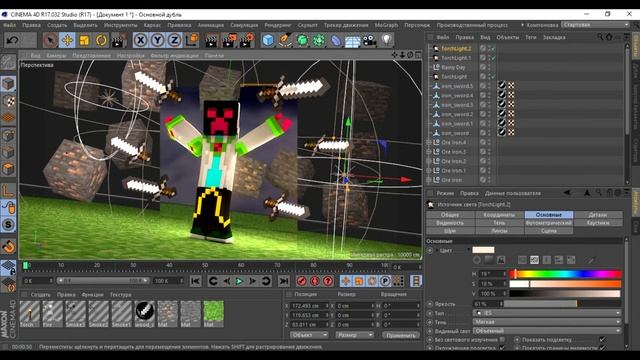Screen dimensions: 640x360
Task: Open the Тип IES dropdown
Action: click(547, 313)
